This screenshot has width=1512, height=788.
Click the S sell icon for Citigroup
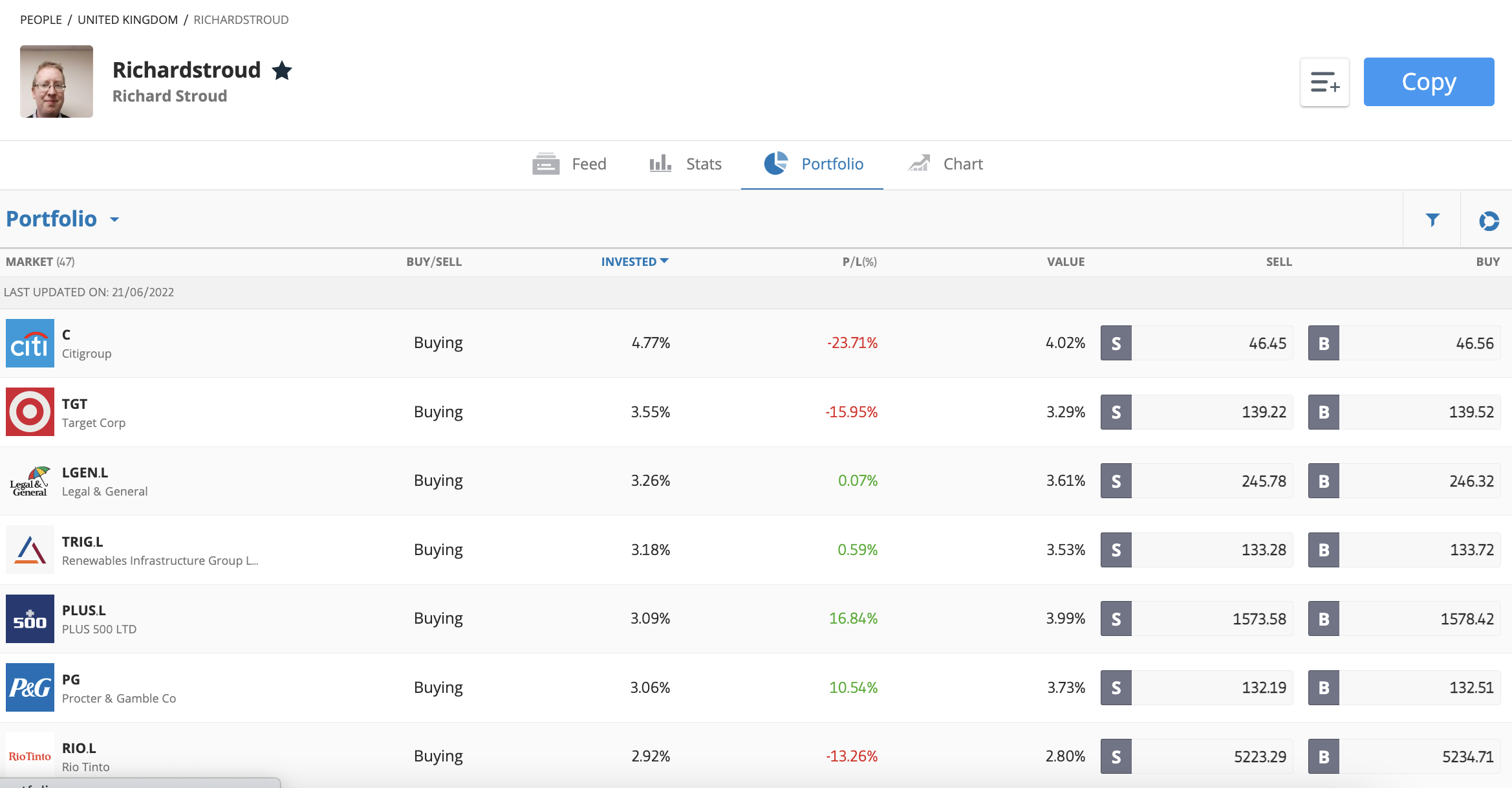pyautogui.click(x=1116, y=343)
